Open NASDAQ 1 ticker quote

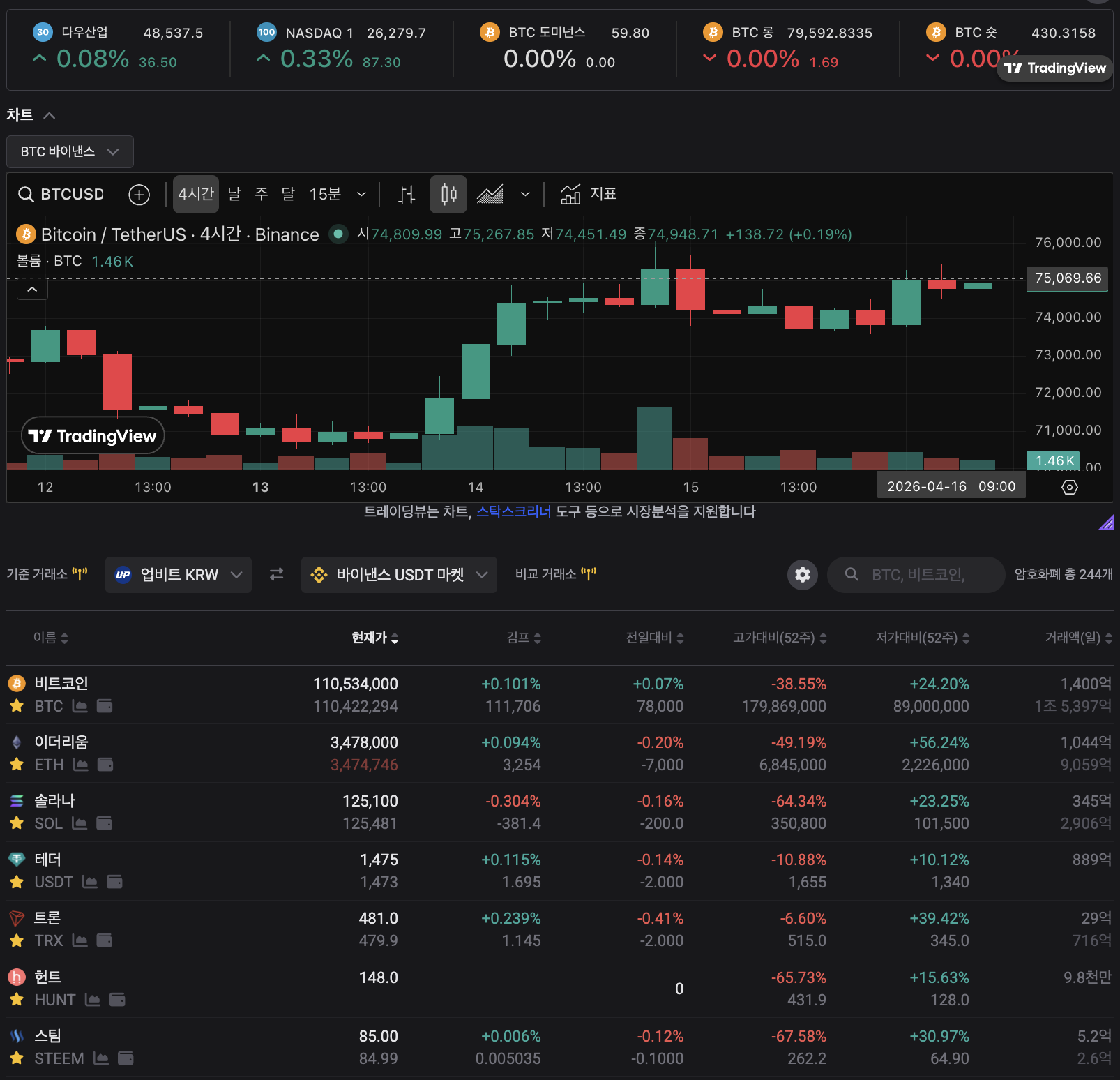point(341,47)
